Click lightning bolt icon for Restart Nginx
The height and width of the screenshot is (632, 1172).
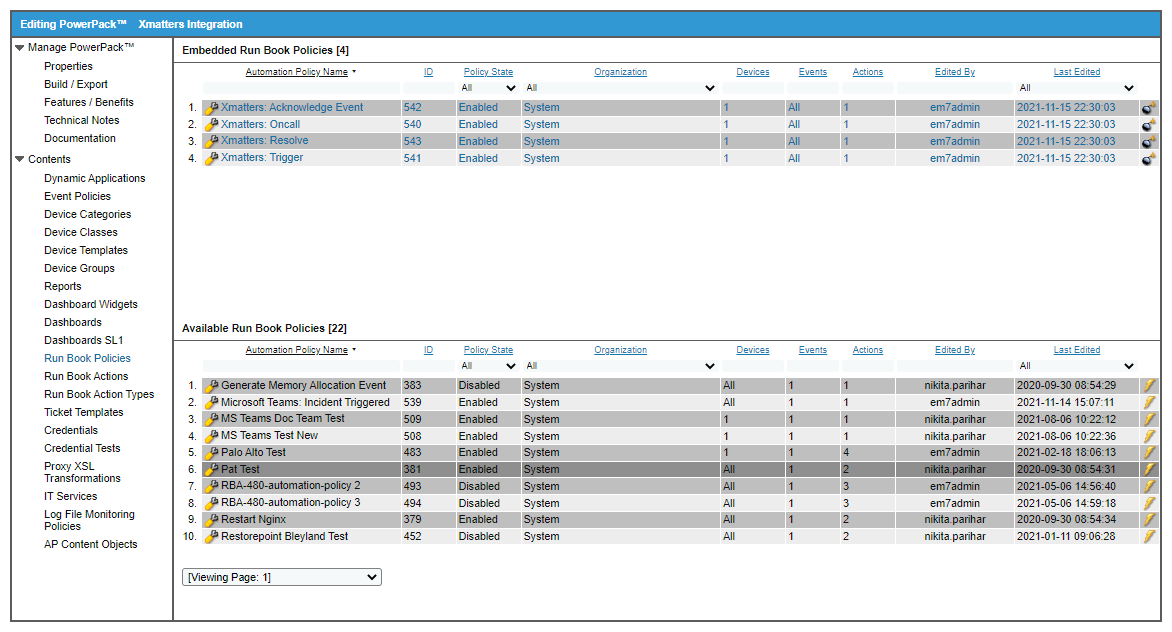coord(1150,520)
